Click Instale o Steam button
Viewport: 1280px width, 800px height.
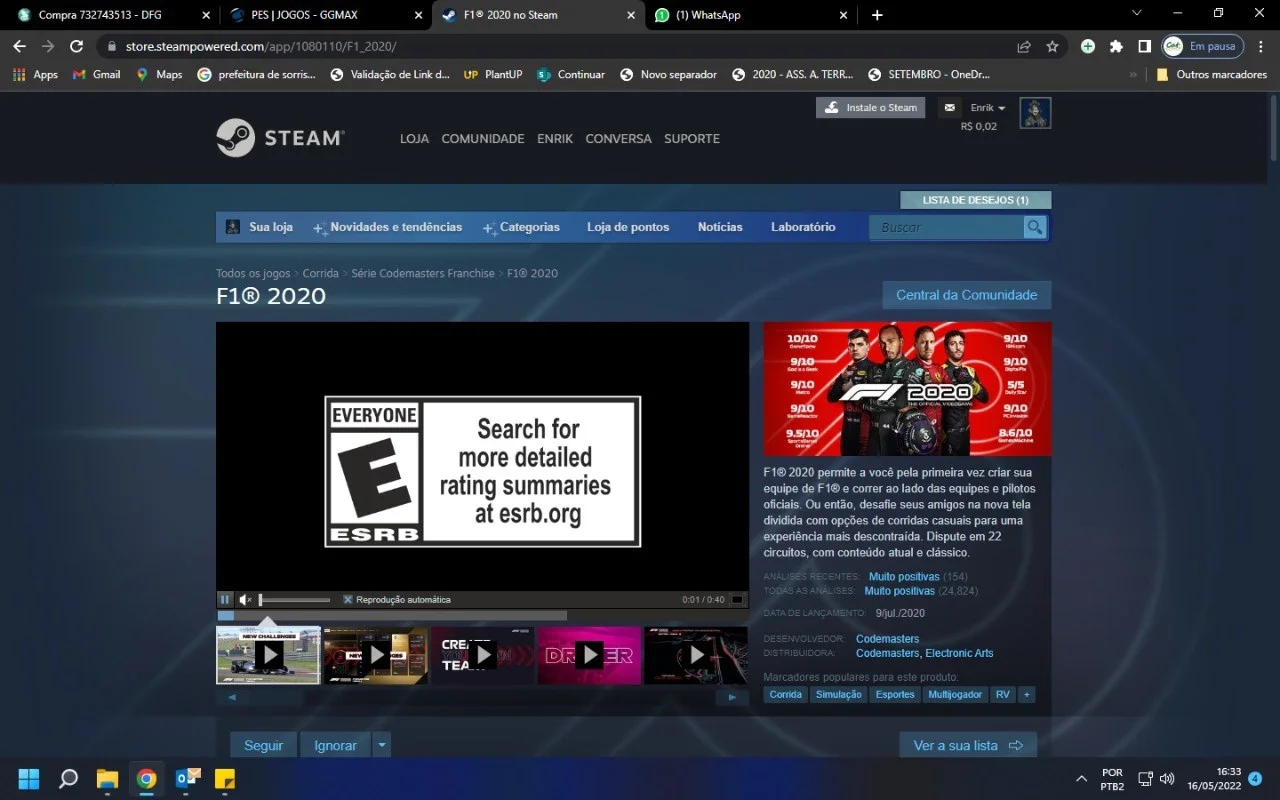coord(871,108)
